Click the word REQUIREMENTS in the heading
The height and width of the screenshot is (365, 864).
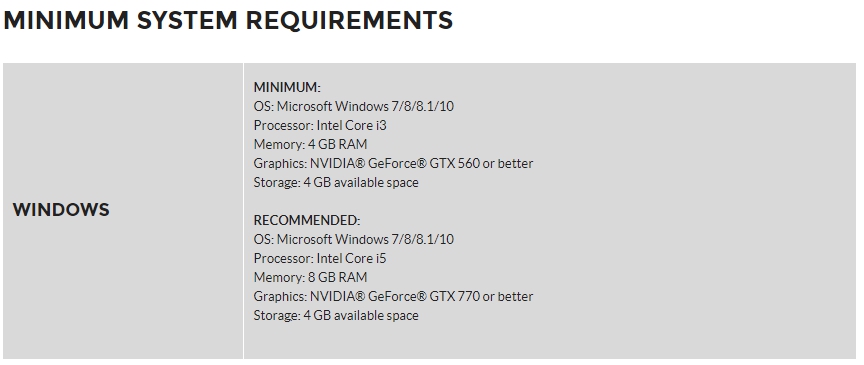click(349, 20)
